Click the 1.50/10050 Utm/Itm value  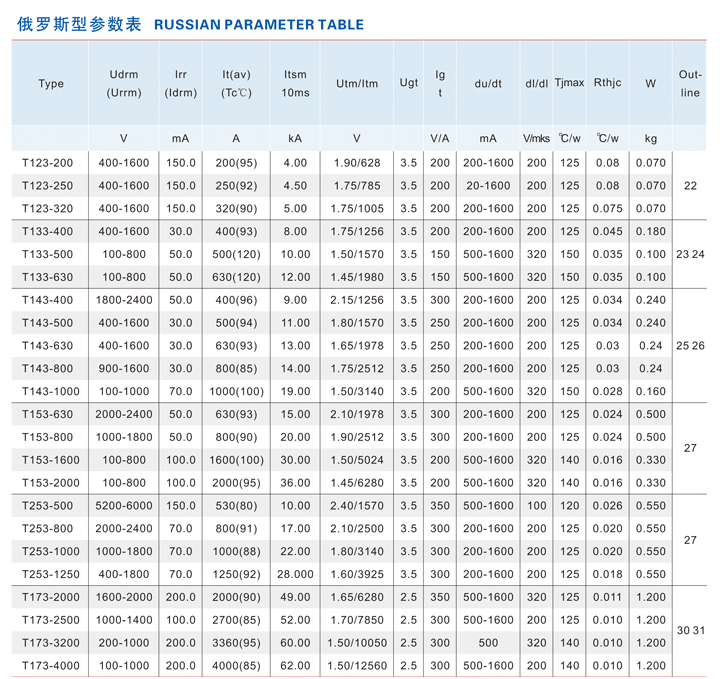point(357,643)
